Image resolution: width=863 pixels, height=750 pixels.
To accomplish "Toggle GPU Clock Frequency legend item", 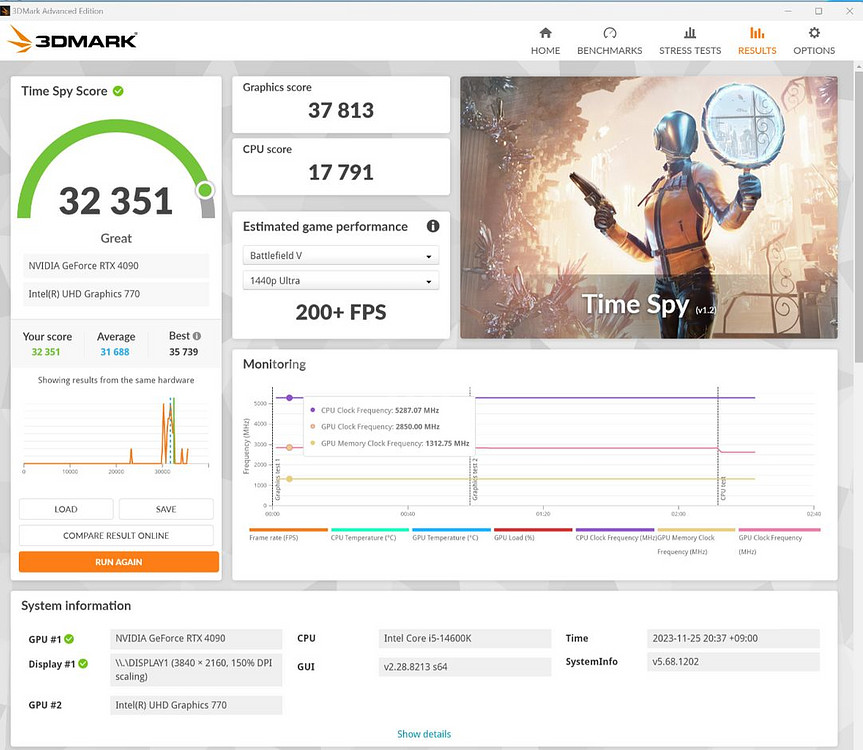I will [x=779, y=542].
